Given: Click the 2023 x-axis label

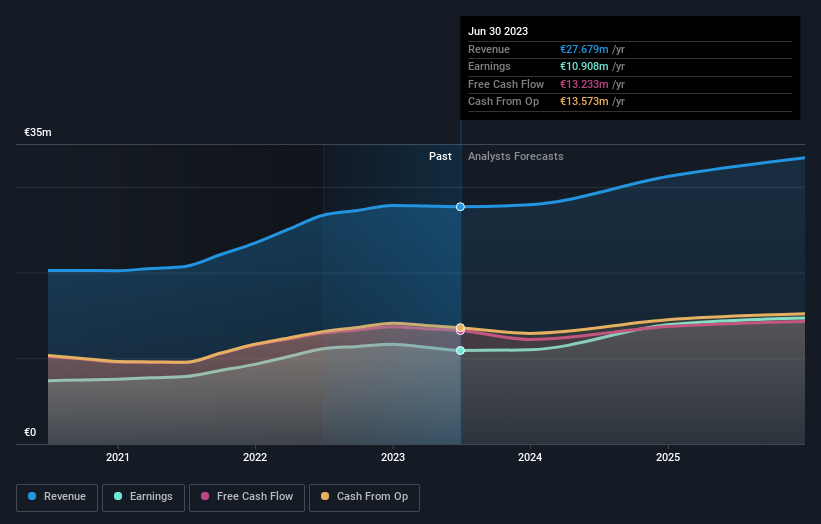Looking at the screenshot, I should point(393,458).
